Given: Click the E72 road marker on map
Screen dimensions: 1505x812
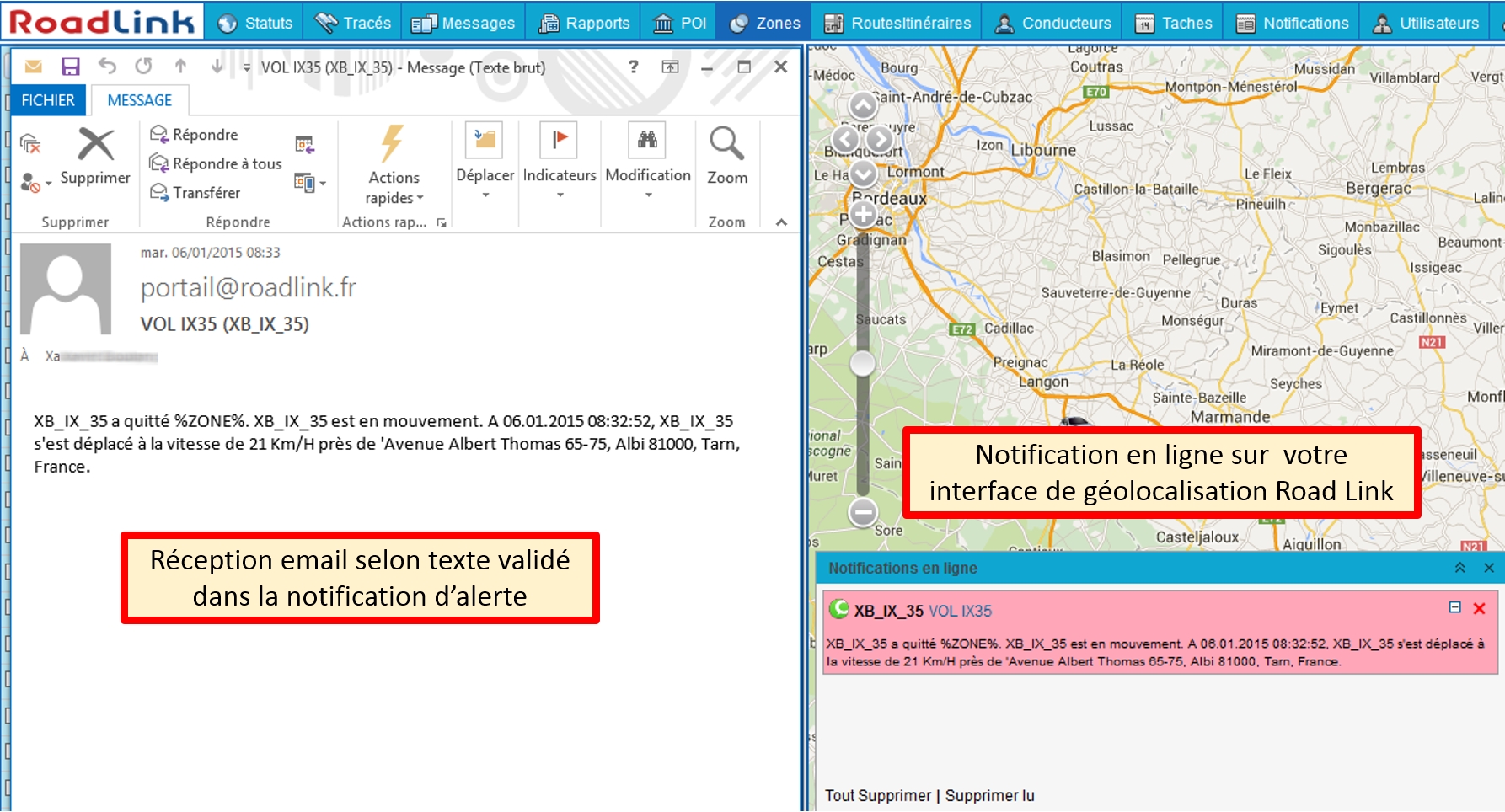Looking at the screenshot, I should (962, 329).
